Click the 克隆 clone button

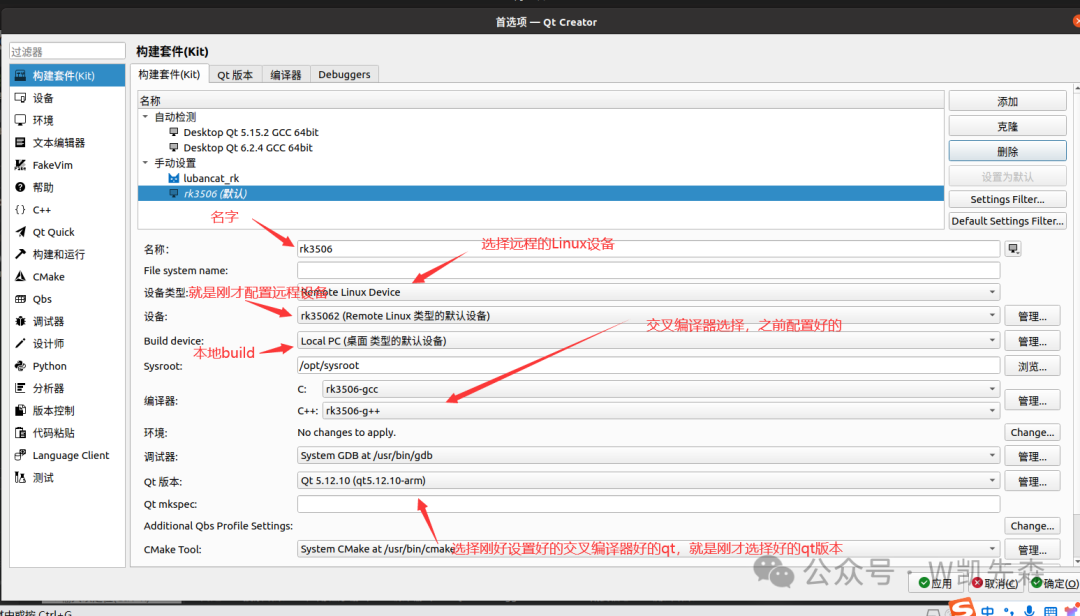coord(1007,127)
